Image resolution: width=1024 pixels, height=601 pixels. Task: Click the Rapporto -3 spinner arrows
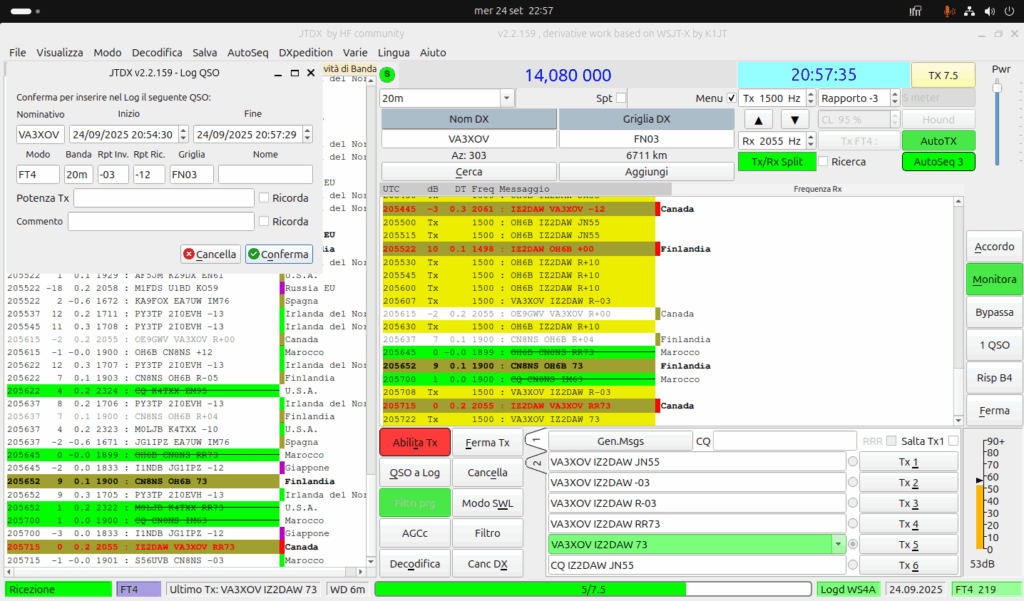895,98
